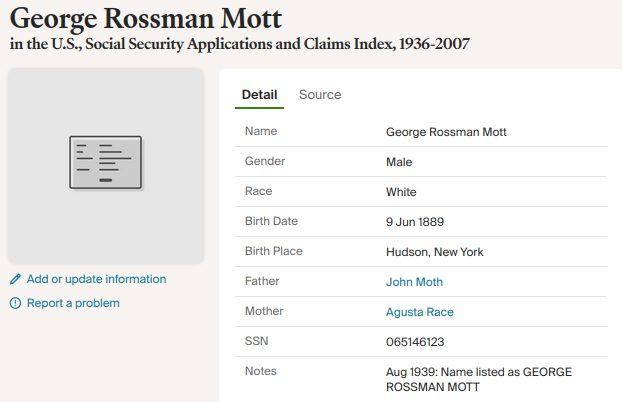This screenshot has width=622, height=402.
Task: Click the Report a problem link
Action: 73,303
